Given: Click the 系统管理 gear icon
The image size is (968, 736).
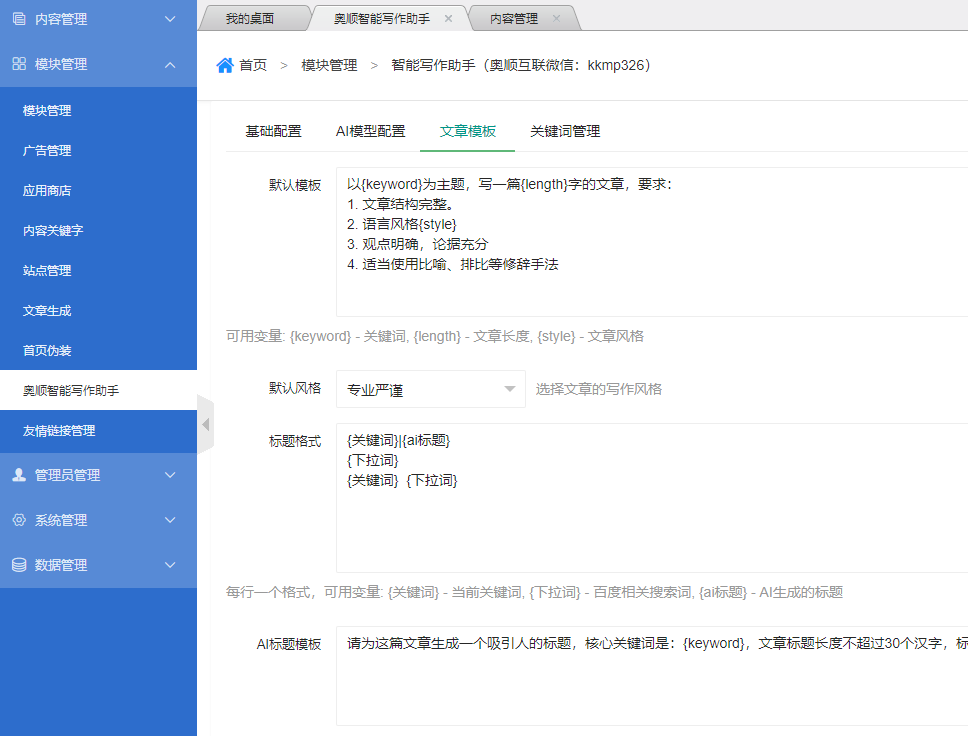Looking at the screenshot, I should coord(19,520).
